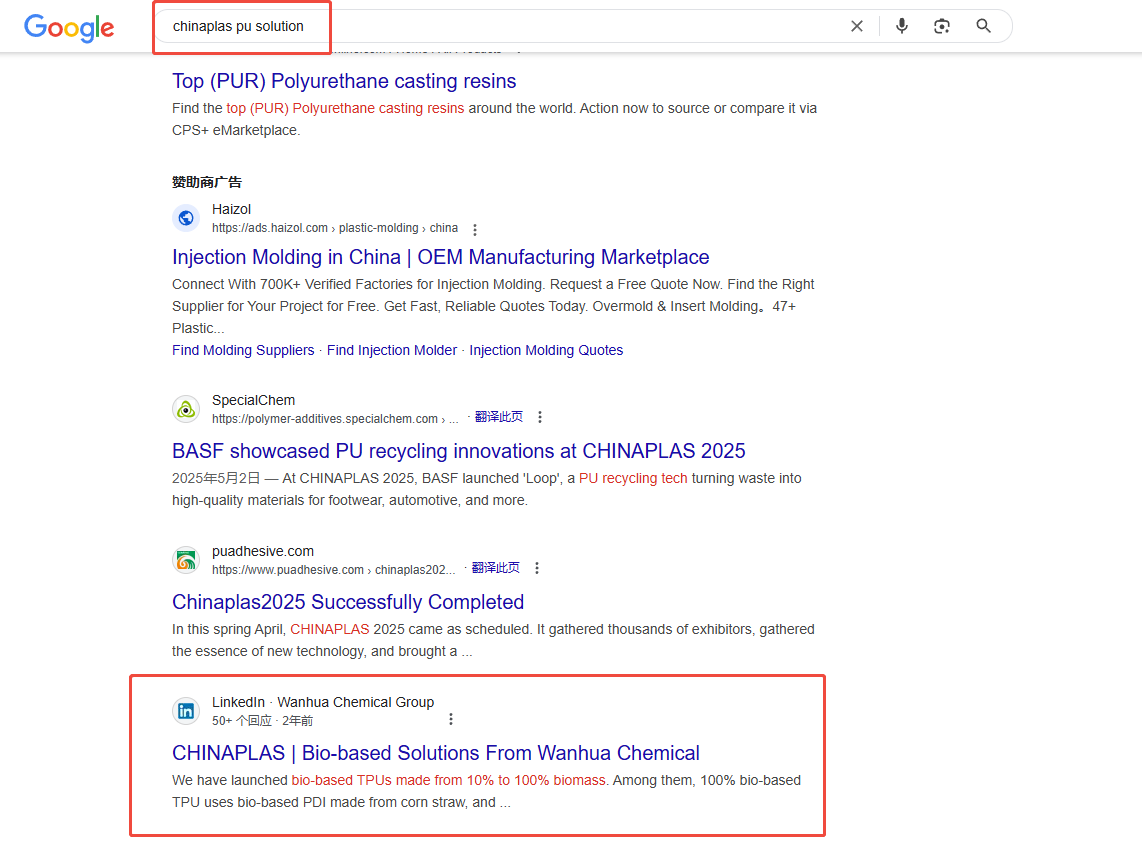Open more options for puadhesive.com result

pyautogui.click(x=537, y=568)
